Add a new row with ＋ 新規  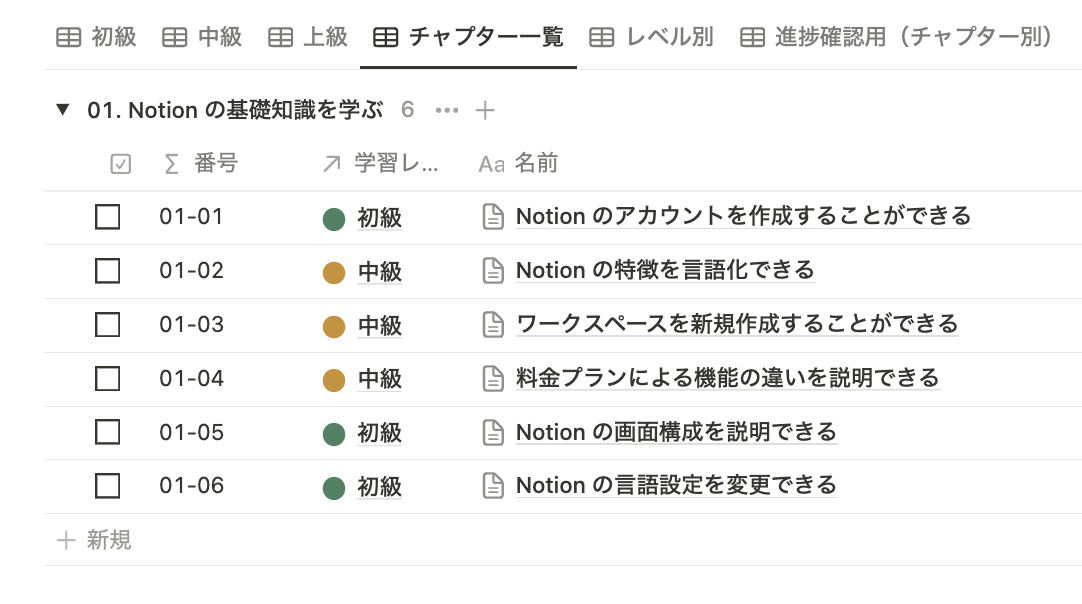tap(94, 540)
